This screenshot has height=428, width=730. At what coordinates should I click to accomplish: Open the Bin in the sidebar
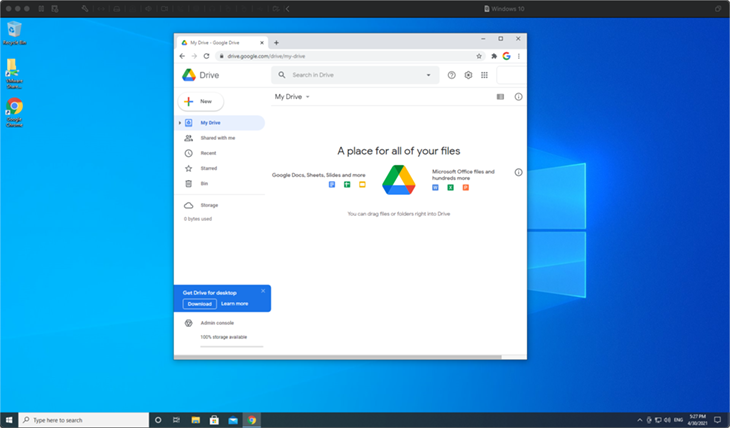click(x=204, y=183)
